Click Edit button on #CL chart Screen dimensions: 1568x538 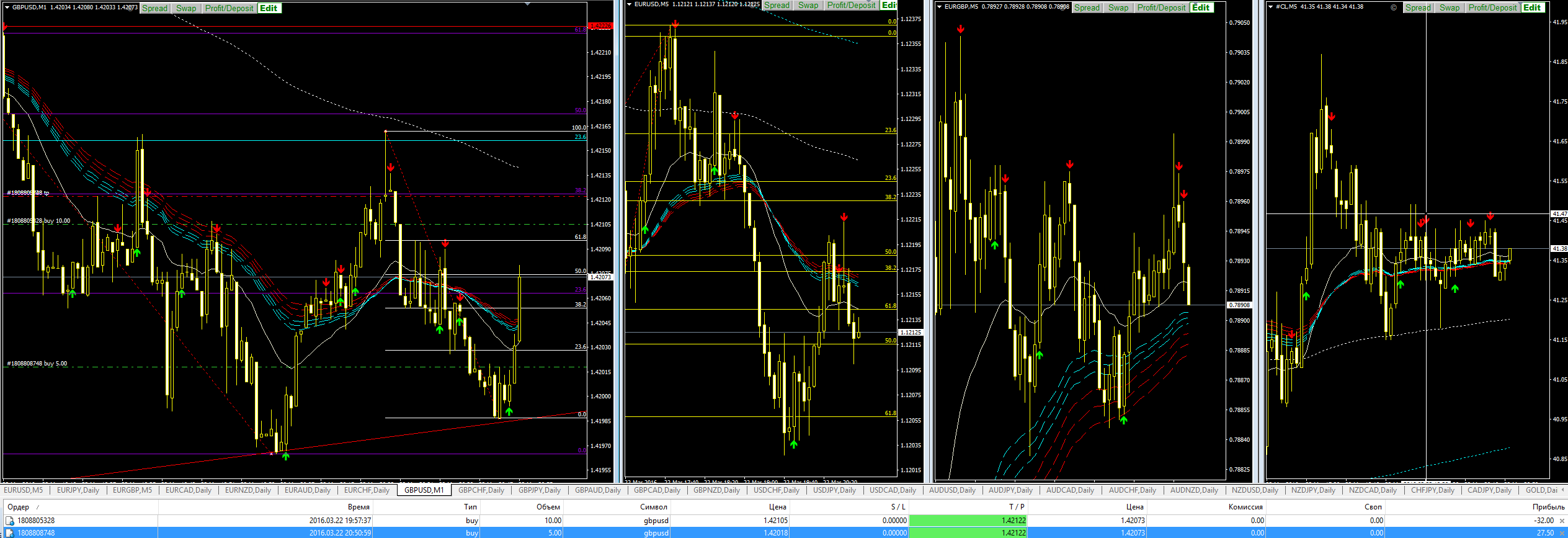(1533, 7)
